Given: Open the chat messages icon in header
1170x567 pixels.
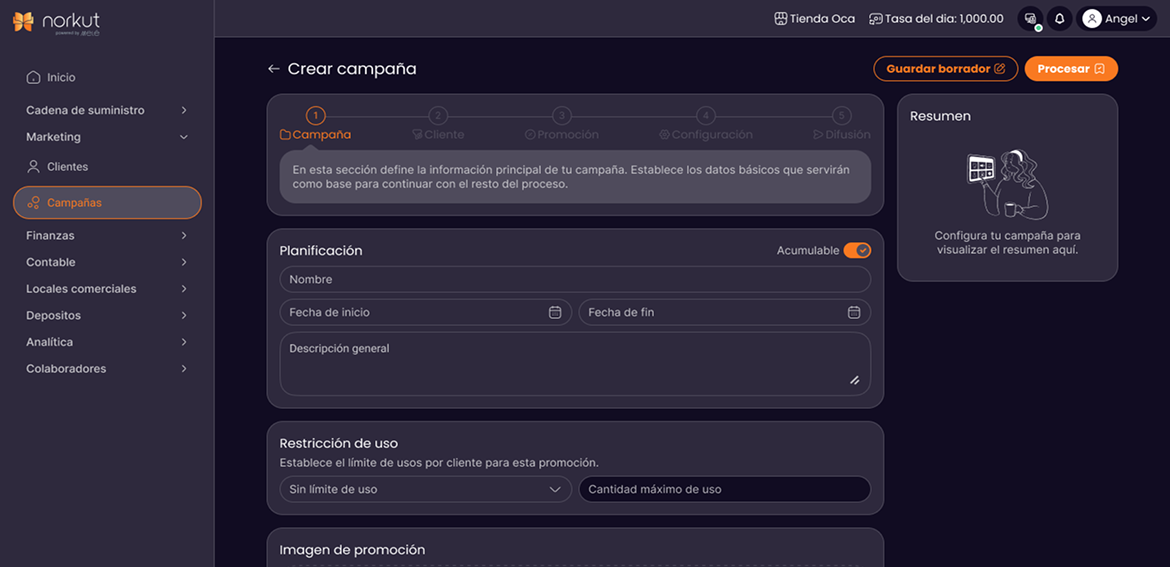Looking at the screenshot, I should (x=1030, y=19).
